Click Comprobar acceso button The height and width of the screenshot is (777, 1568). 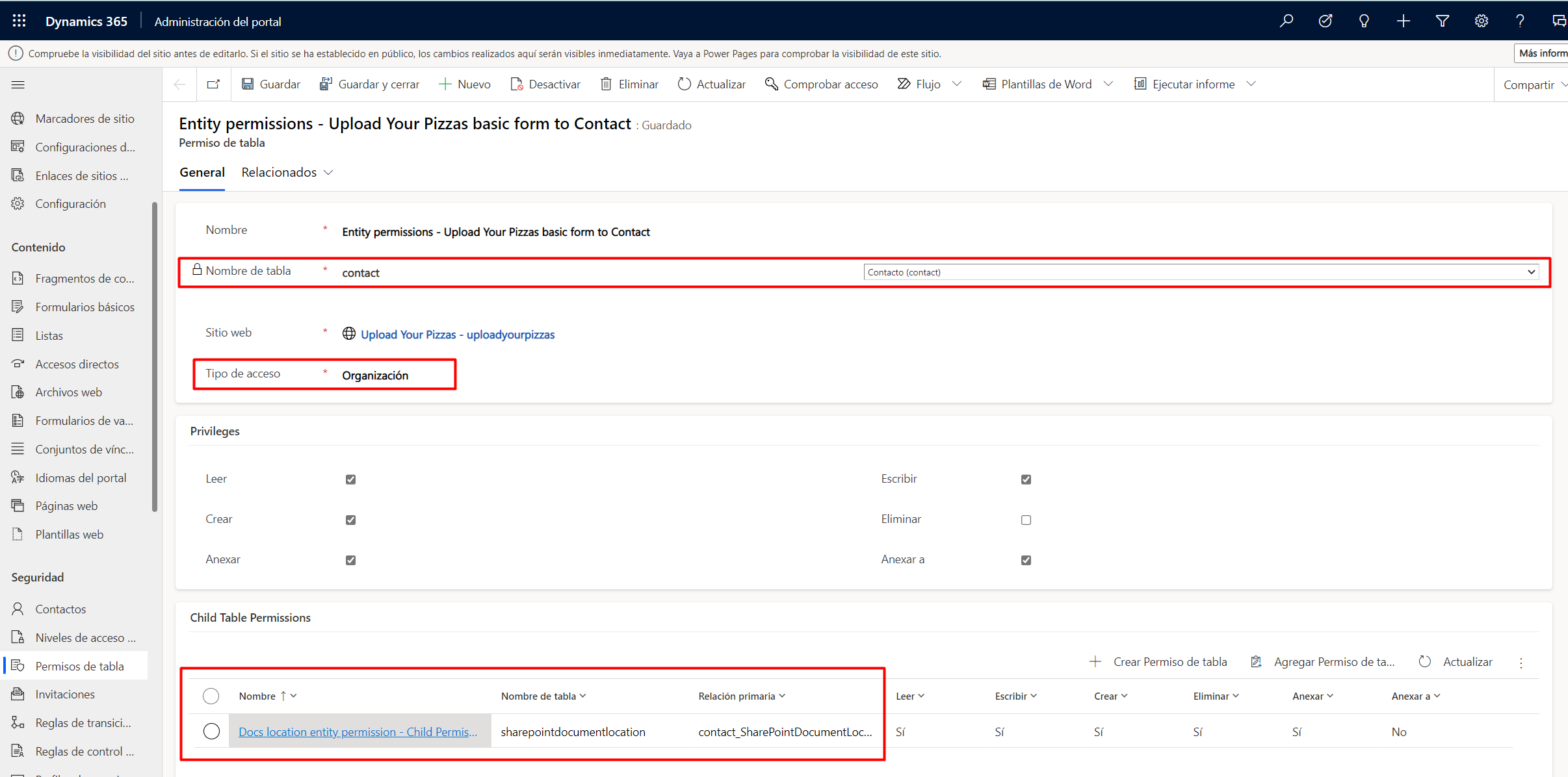821,84
